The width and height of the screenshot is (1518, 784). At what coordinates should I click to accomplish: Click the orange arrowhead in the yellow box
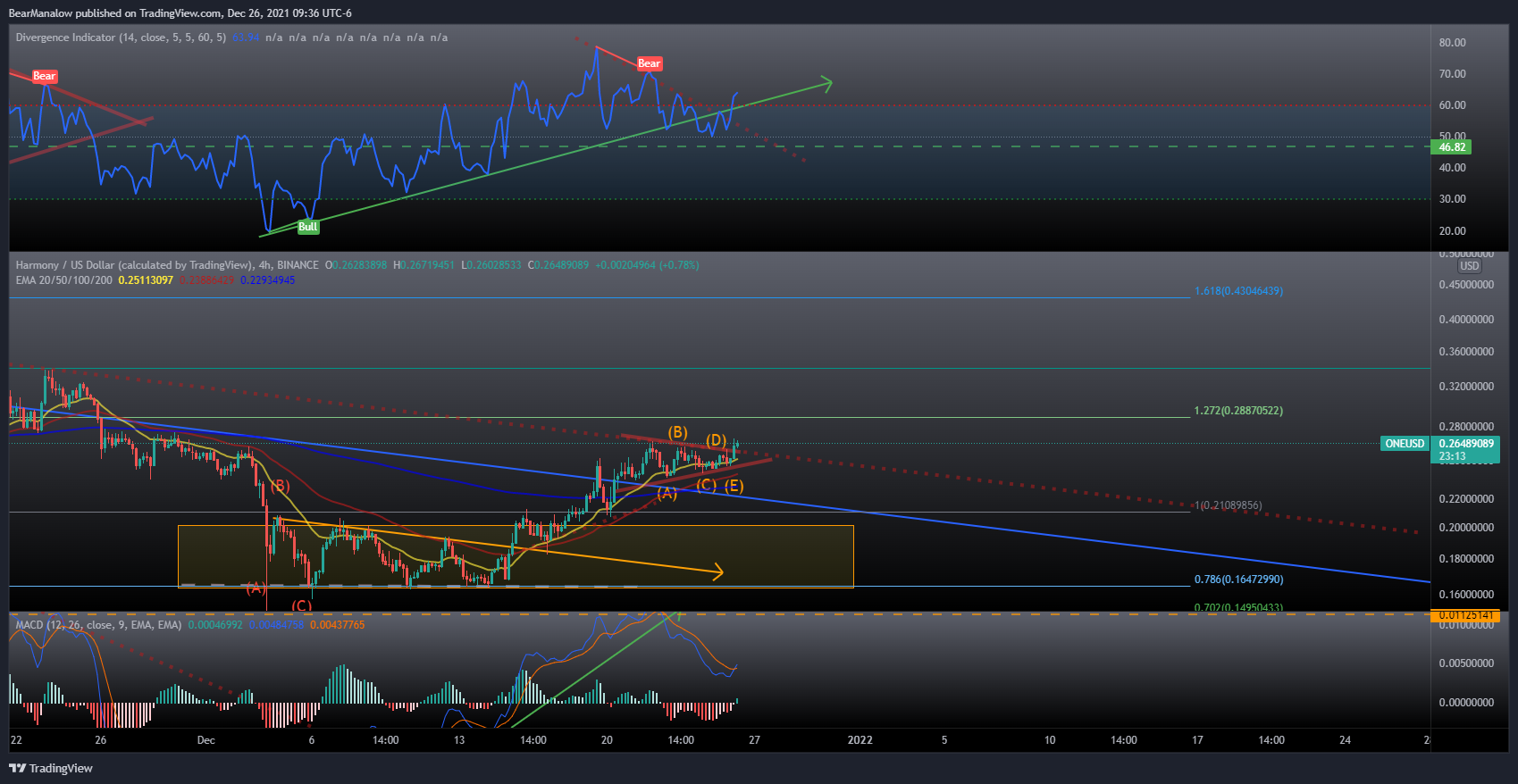point(717,571)
